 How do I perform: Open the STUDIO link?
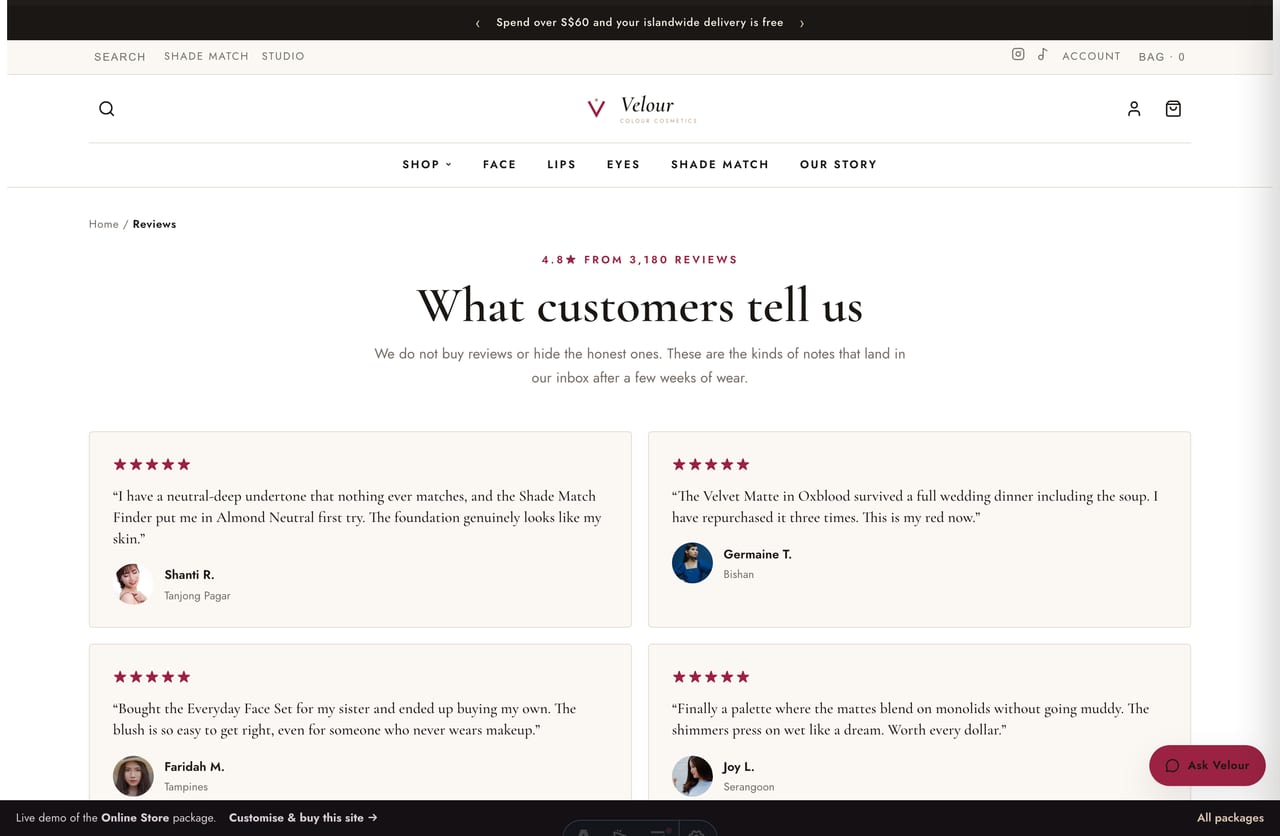[x=283, y=56]
